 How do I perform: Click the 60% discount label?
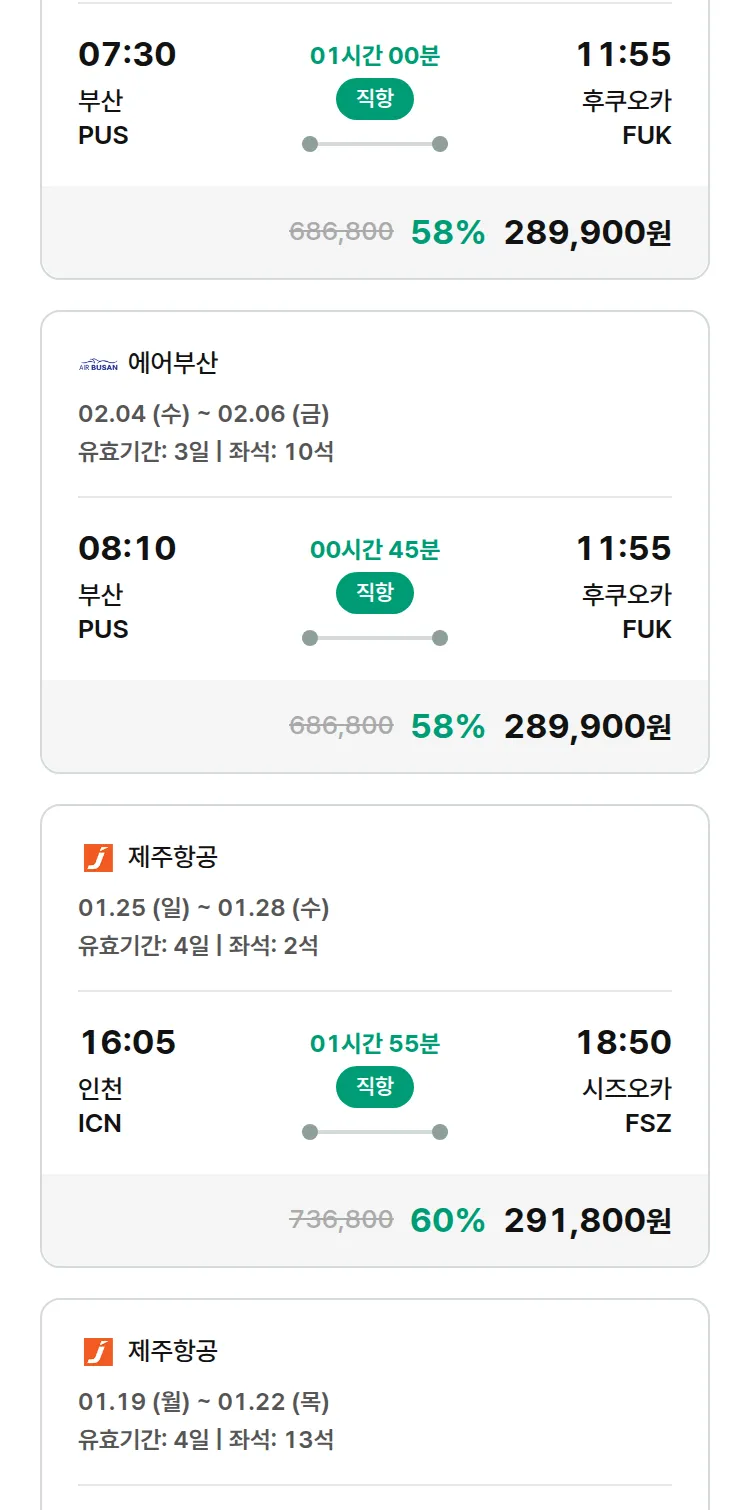click(447, 1221)
